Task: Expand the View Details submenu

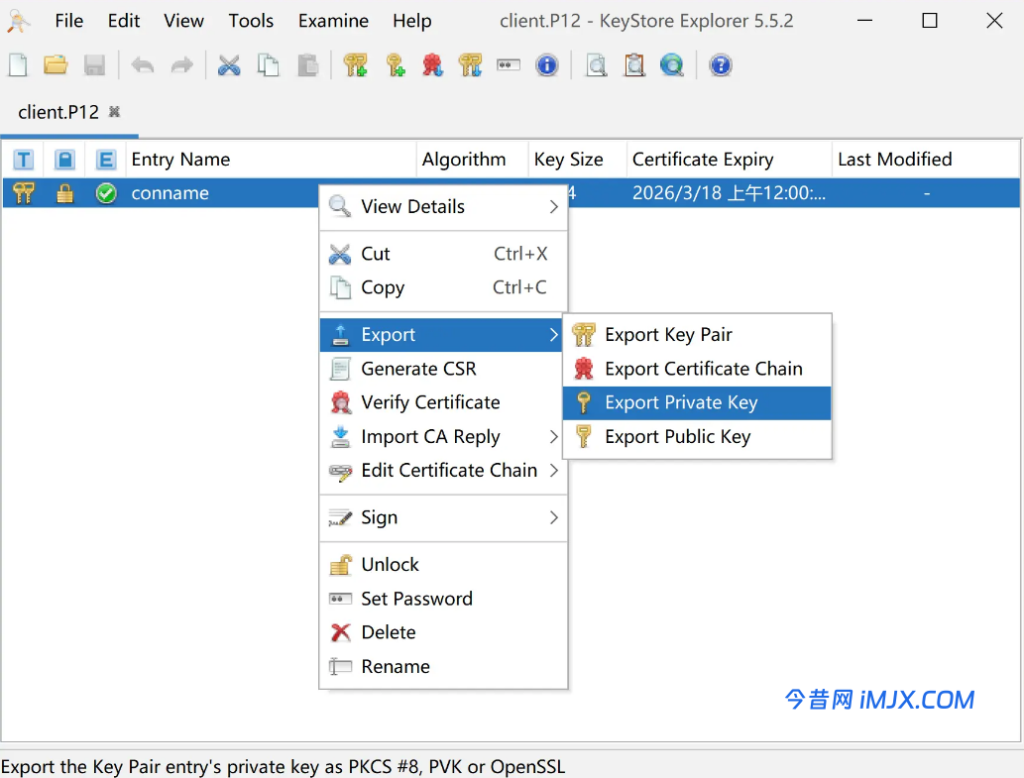Action: click(x=443, y=207)
